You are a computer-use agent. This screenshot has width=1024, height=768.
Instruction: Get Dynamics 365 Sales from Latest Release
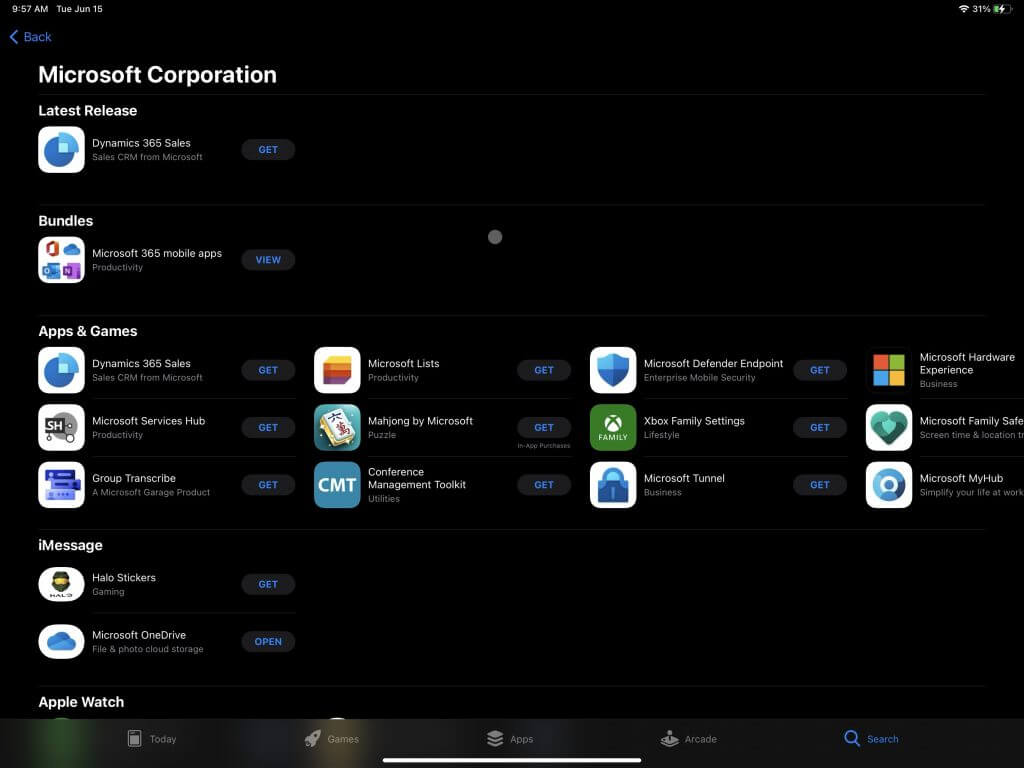(x=268, y=150)
